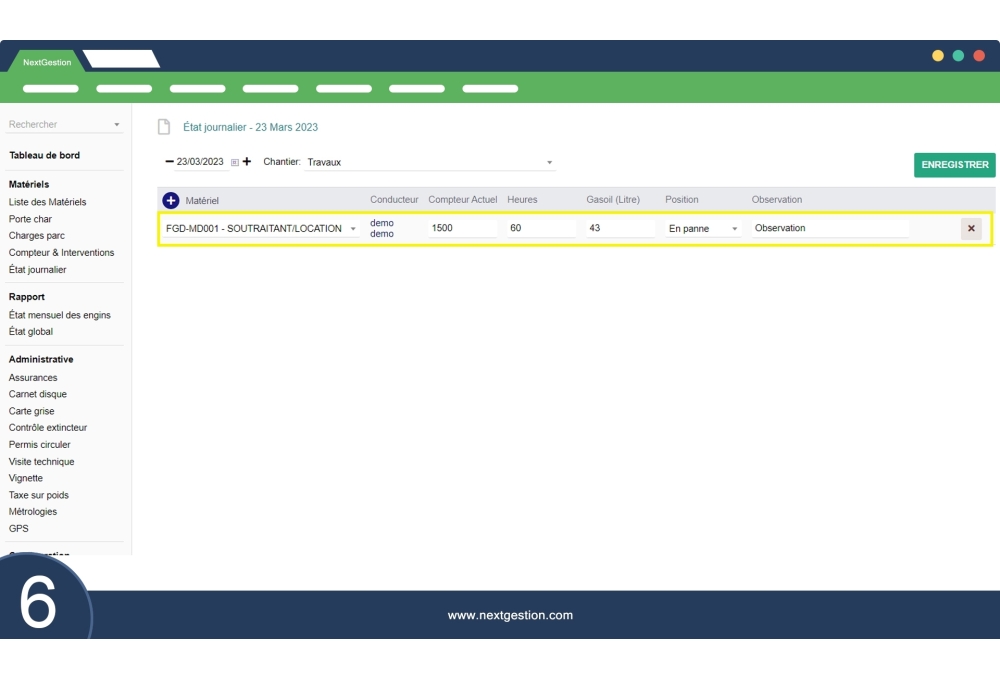1000x679 pixels.
Task: Open the Position En panne dropdown
Action: 735,229
